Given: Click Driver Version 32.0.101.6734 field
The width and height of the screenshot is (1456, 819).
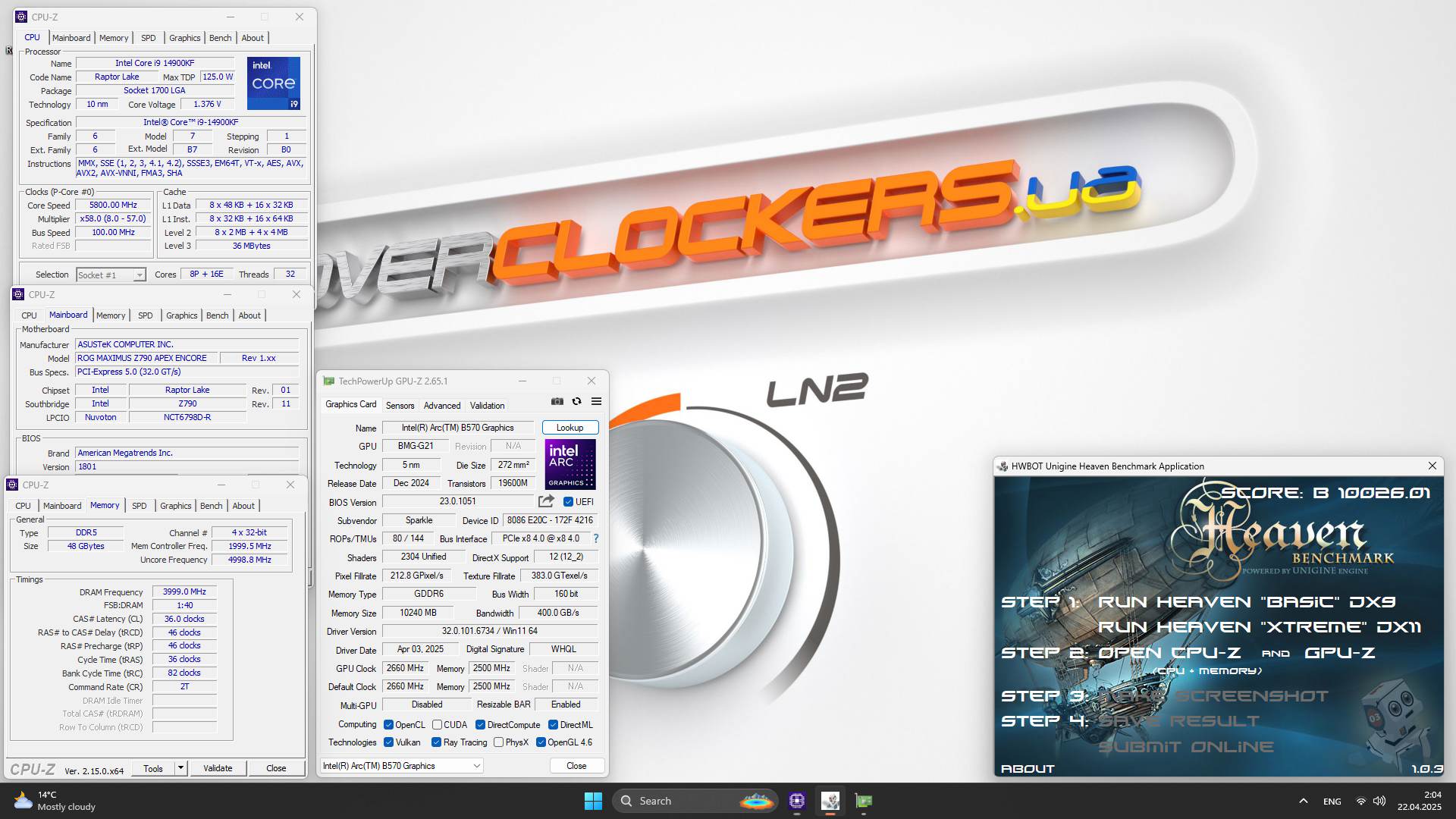Looking at the screenshot, I should click(x=490, y=631).
